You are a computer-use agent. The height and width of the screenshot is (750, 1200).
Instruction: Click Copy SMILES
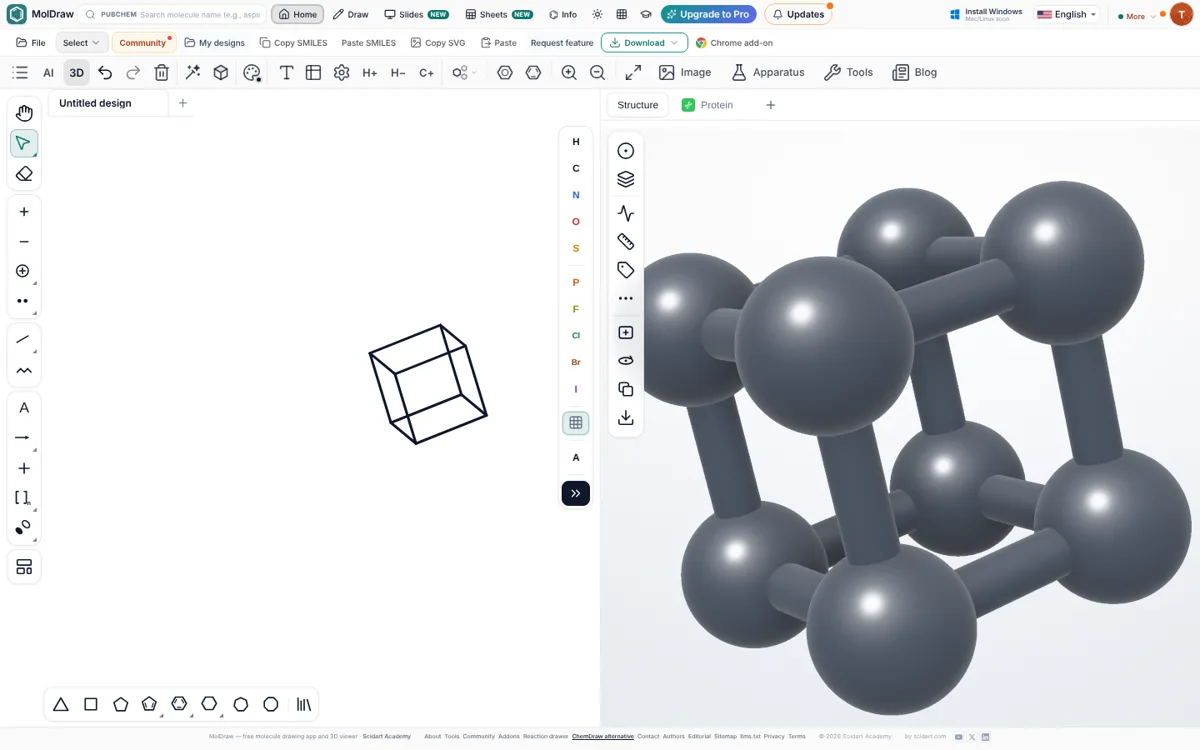coord(293,43)
